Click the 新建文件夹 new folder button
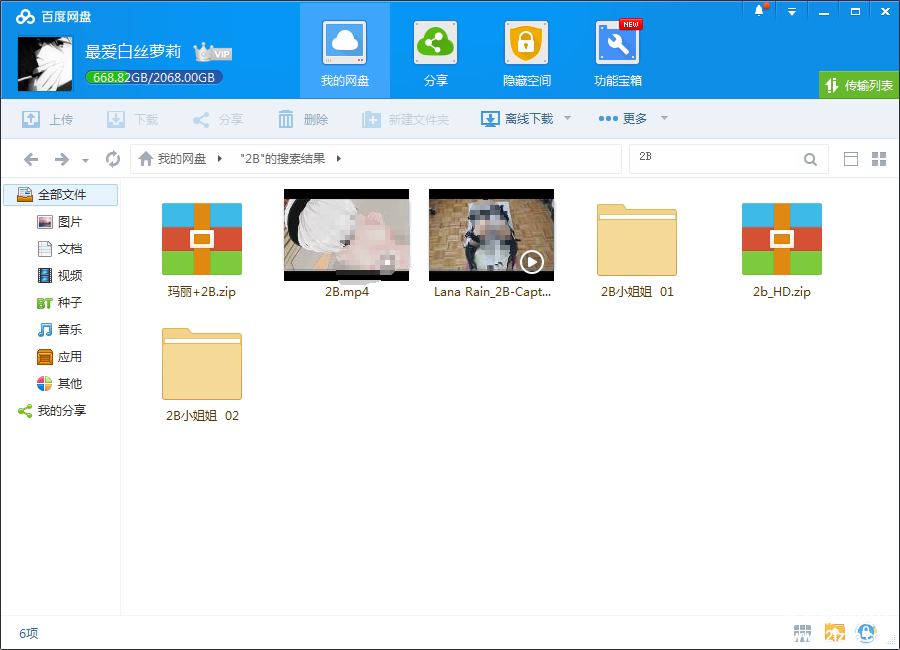The height and width of the screenshot is (650, 900). (405, 119)
